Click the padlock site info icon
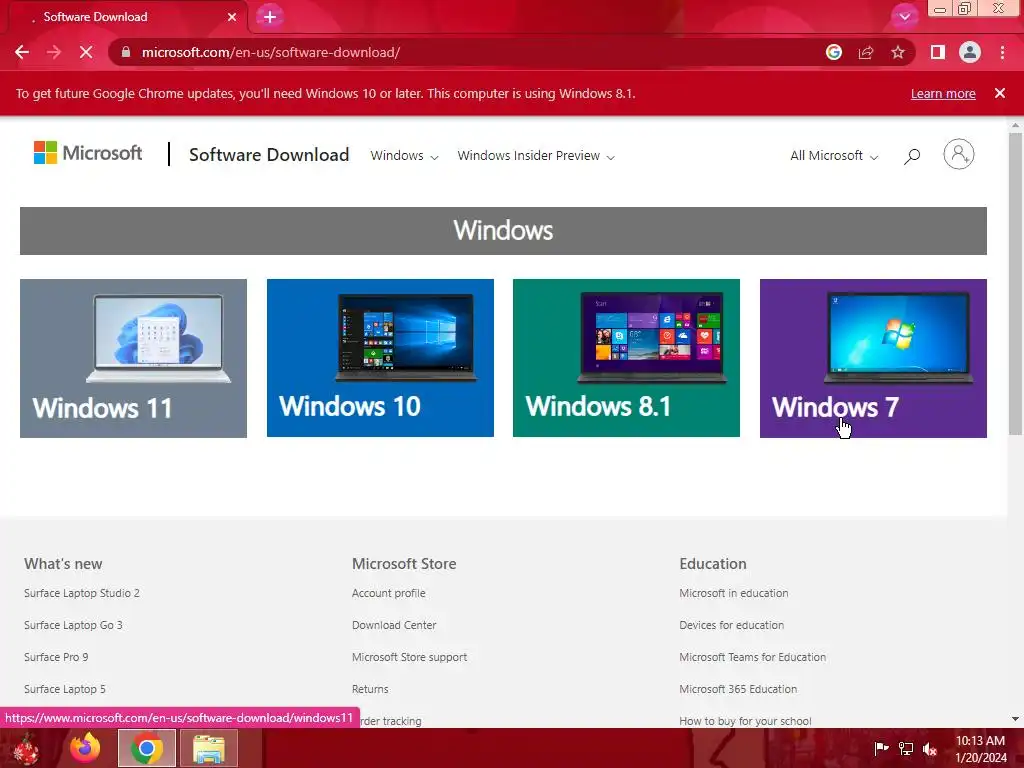 coord(126,52)
